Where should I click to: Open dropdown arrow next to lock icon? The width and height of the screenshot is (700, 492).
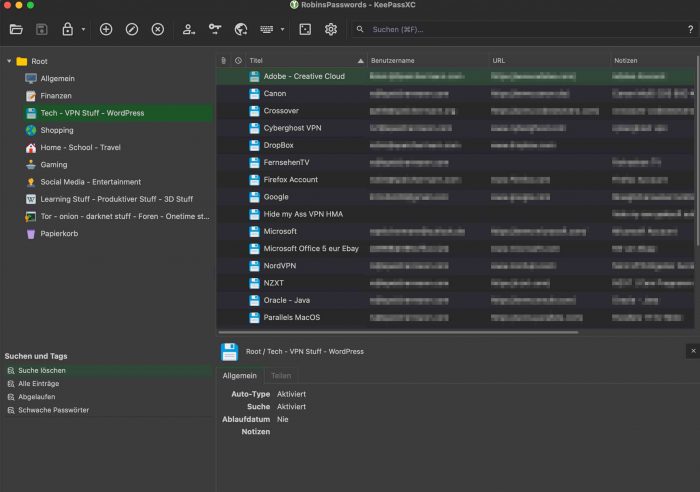coord(83,30)
